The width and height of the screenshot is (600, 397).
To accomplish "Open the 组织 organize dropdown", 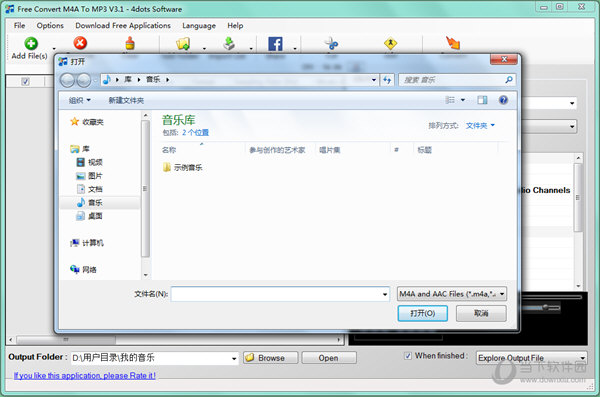I will [80, 100].
